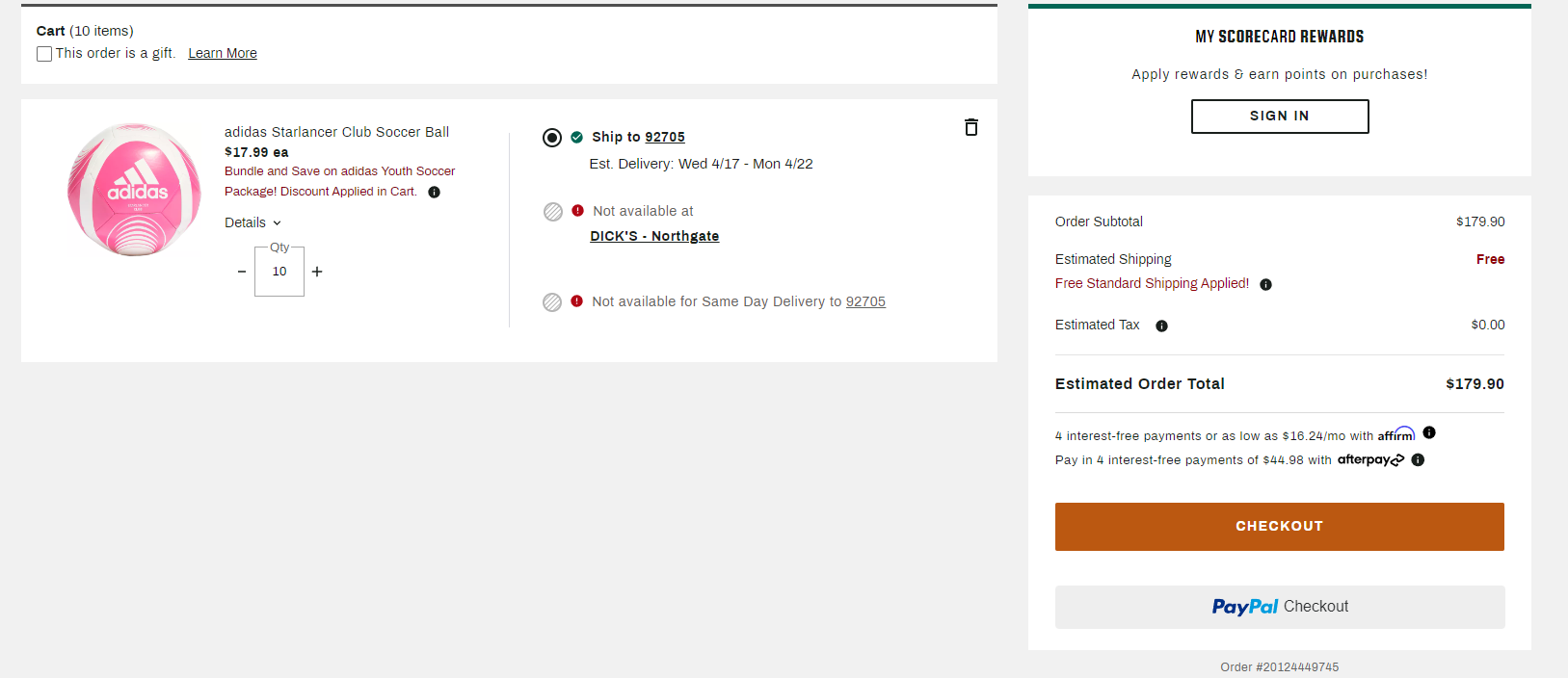Viewport: 1568px width, 678px height.
Task: Open the DICK'S - Northgate store link
Action: pyautogui.click(x=654, y=236)
